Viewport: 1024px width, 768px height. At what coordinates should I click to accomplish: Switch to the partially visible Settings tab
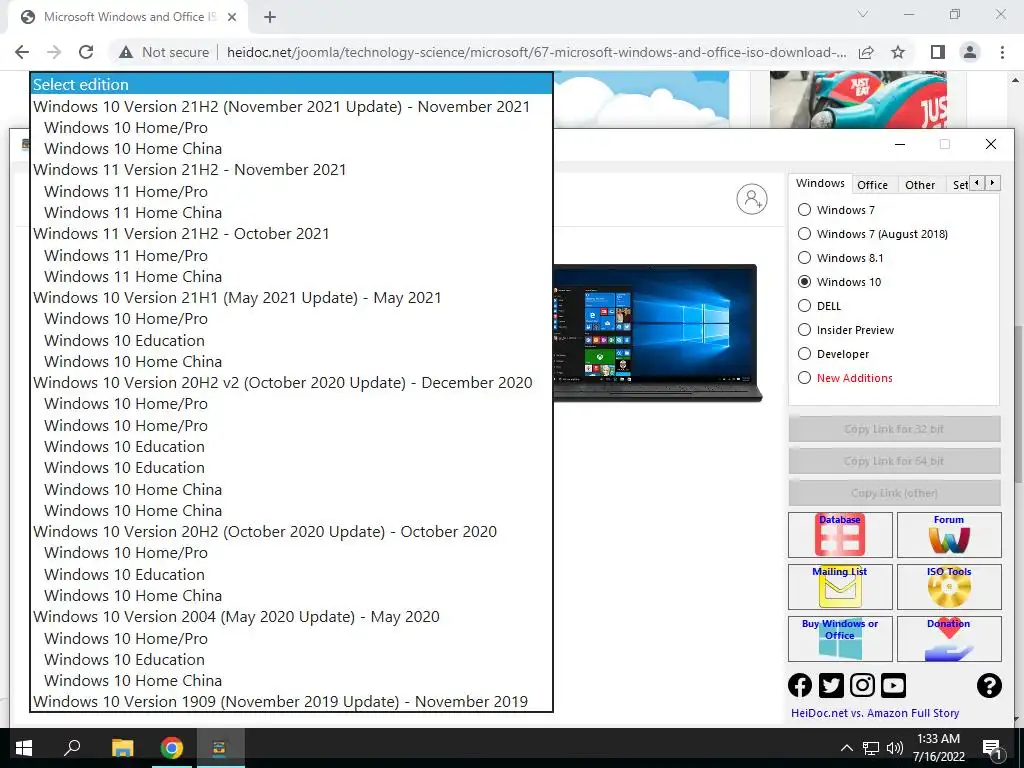[959, 185]
